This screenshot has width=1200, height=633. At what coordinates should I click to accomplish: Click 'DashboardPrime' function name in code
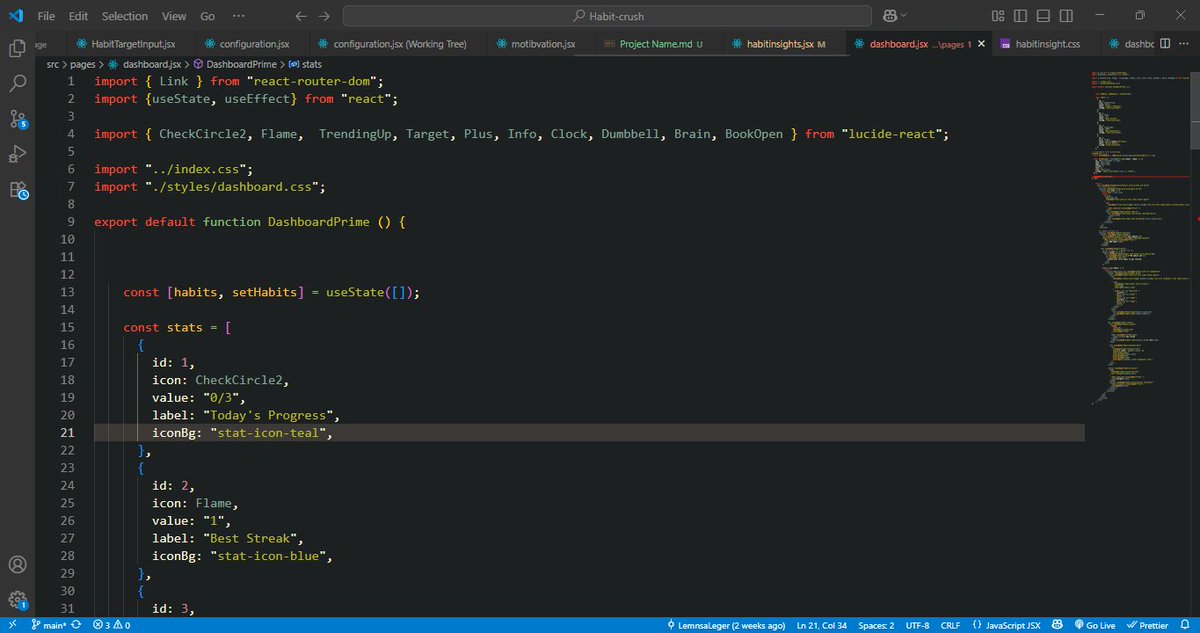[318, 222]
